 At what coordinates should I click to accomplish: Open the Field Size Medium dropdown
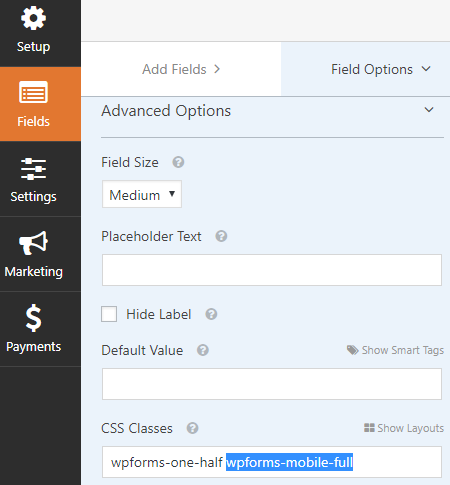point(142,194)
